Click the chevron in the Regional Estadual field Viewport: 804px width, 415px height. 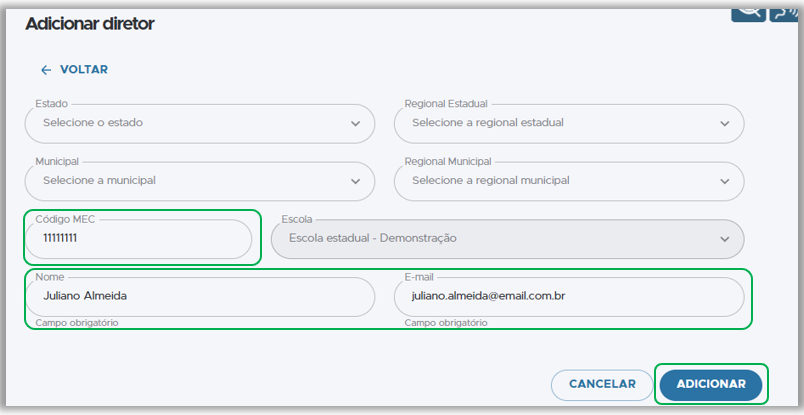pos(725,124)
